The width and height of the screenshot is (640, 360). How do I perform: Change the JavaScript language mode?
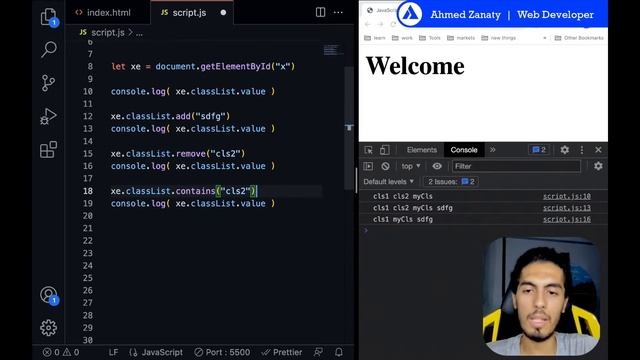pos(156,352)
